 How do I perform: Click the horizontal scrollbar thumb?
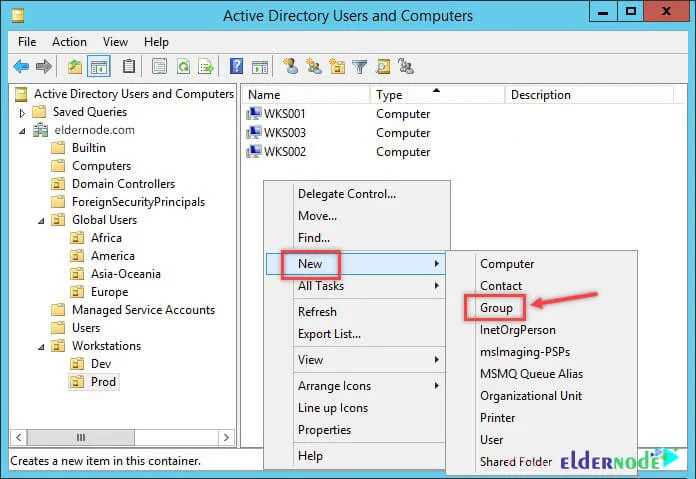coord(81,437)
